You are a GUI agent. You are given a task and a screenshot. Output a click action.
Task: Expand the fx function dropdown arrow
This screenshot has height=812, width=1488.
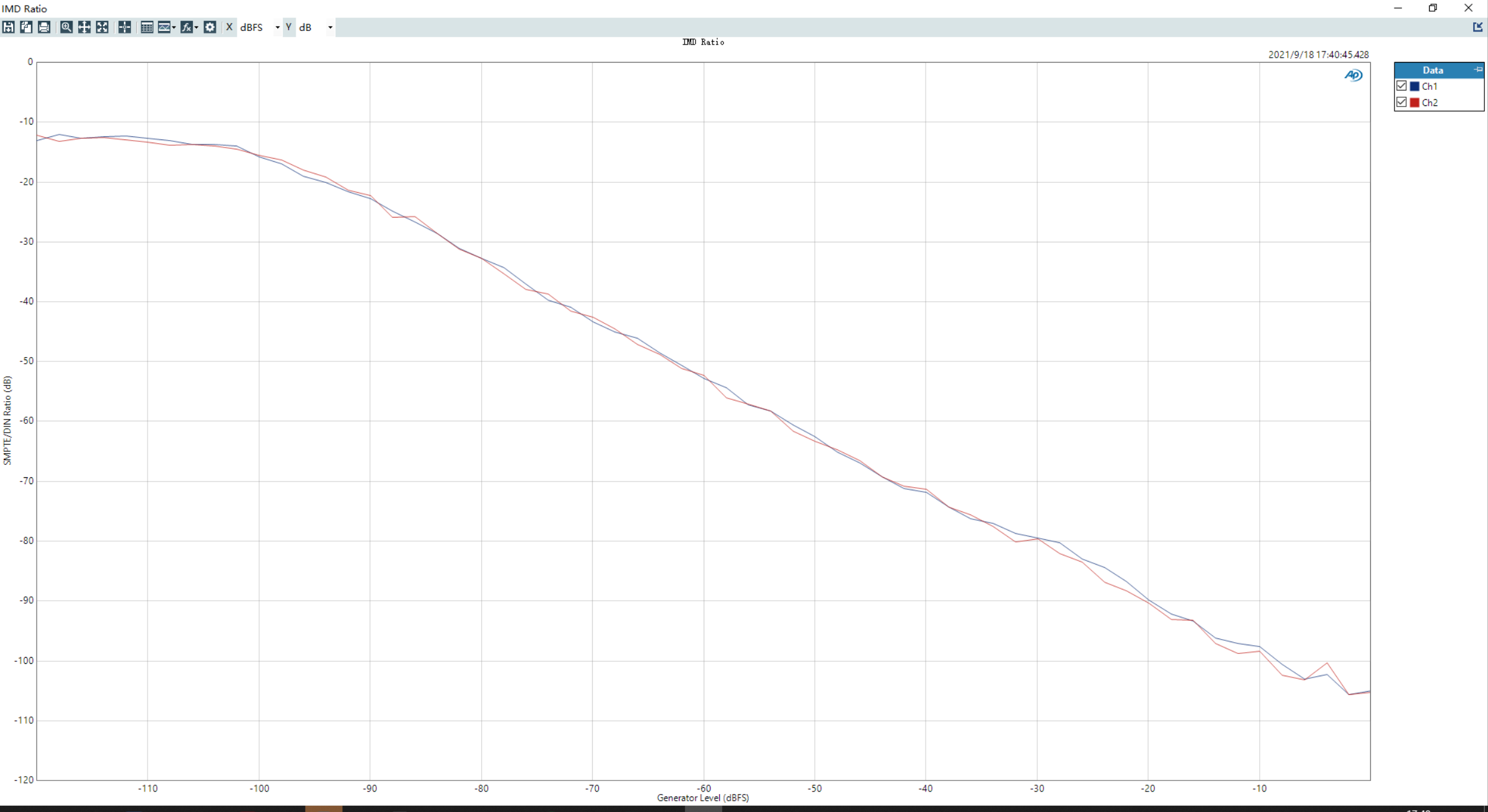(x=197, y=27)
